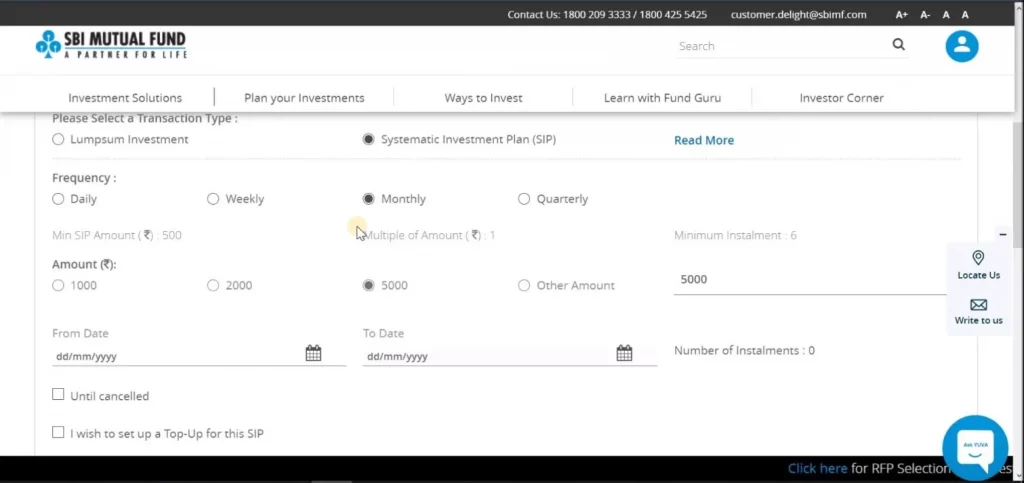
Task: Open the user profile avatar icon
Action: point(961,46)
